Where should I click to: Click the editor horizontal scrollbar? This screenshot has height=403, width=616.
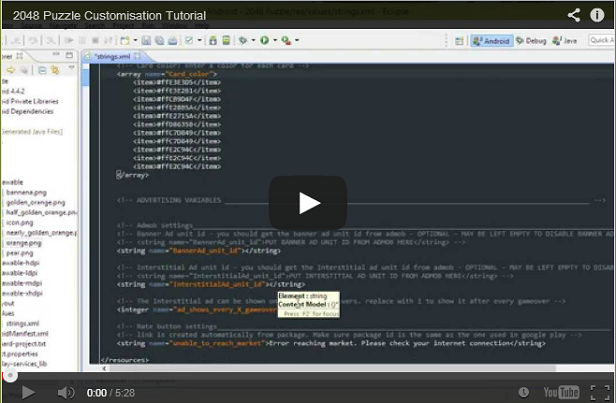coord(332,368)
